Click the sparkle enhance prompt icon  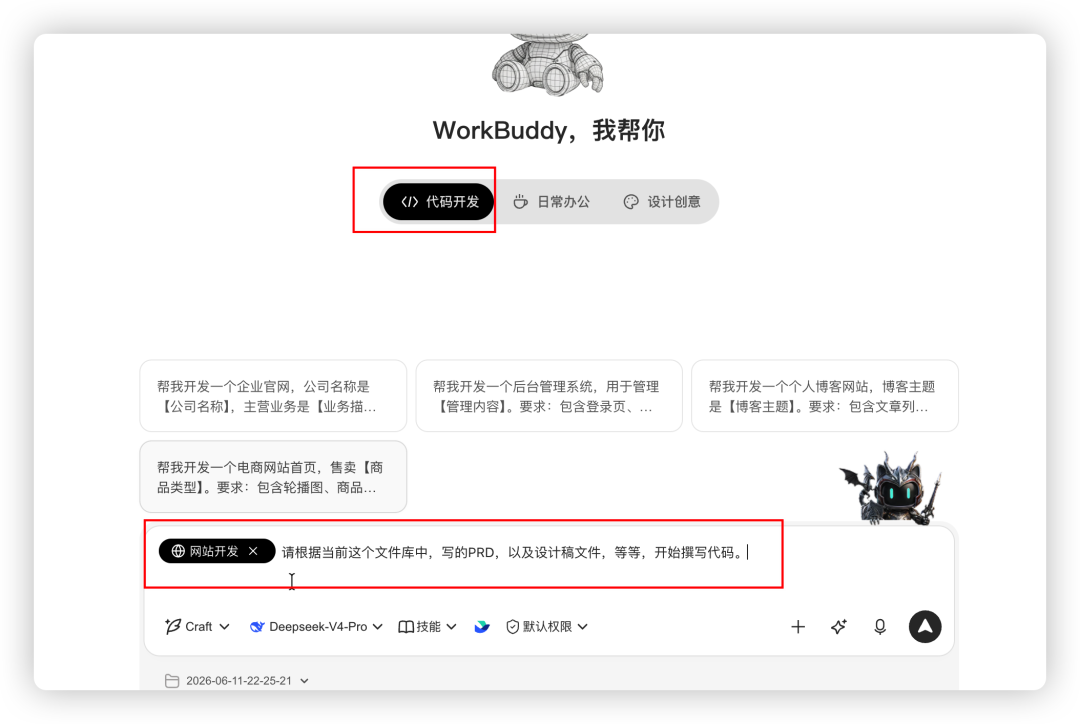click(x=838, y=627)
